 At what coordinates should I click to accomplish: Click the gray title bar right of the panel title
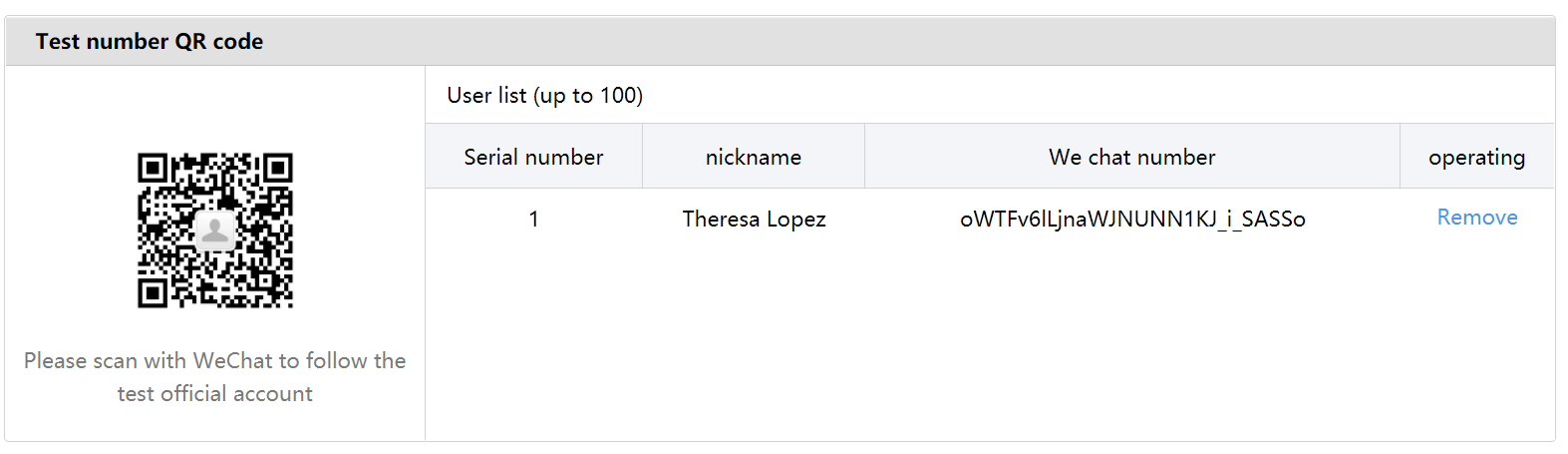[897, 42]
